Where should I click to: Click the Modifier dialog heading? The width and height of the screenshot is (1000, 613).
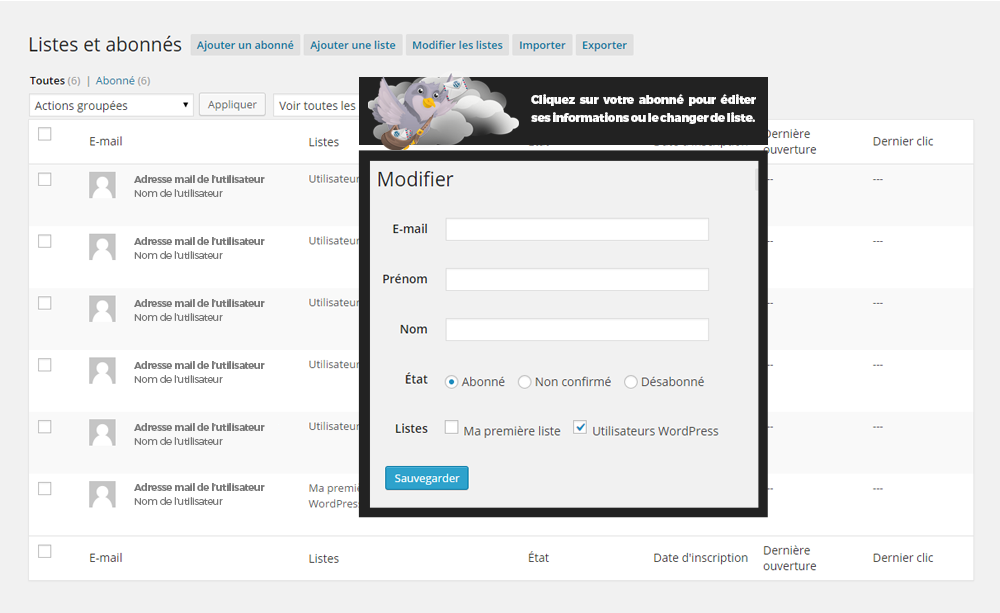(415, 179)
